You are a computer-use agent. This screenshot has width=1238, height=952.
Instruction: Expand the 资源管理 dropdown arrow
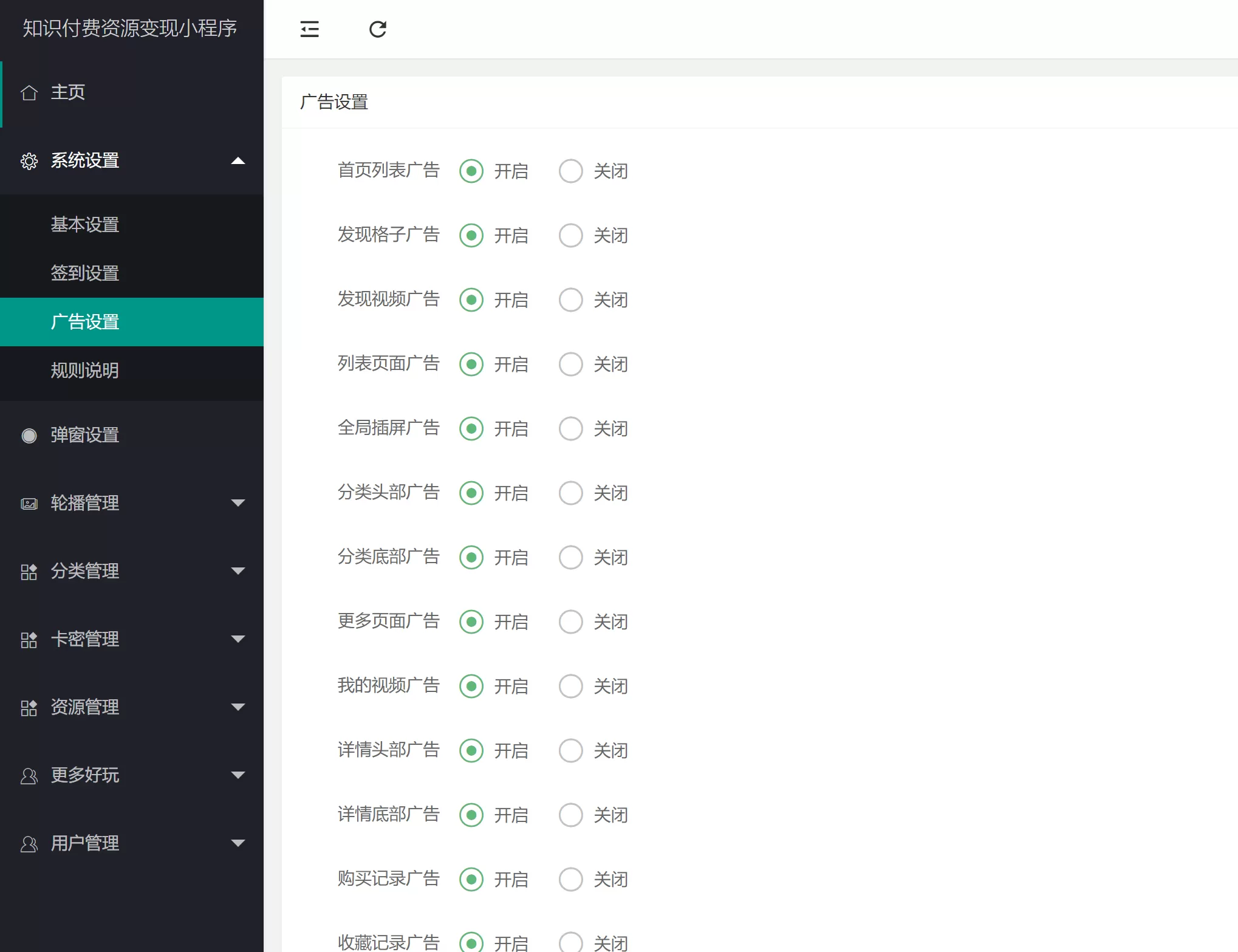[238, 707]
